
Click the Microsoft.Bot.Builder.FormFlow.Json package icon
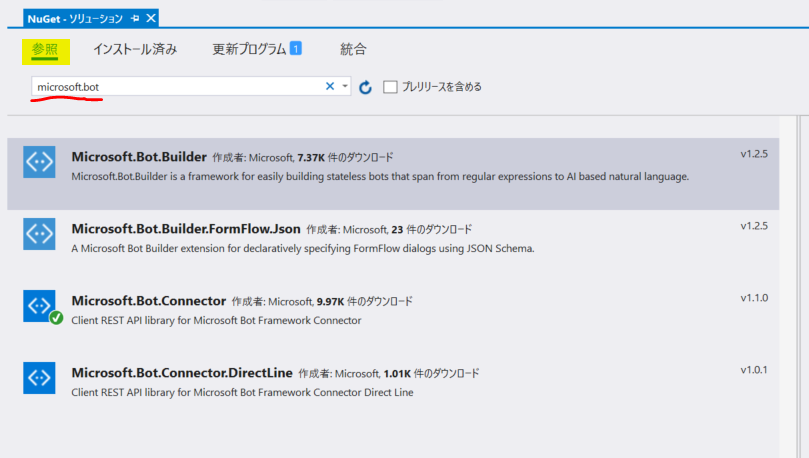(x=39, y=234)
